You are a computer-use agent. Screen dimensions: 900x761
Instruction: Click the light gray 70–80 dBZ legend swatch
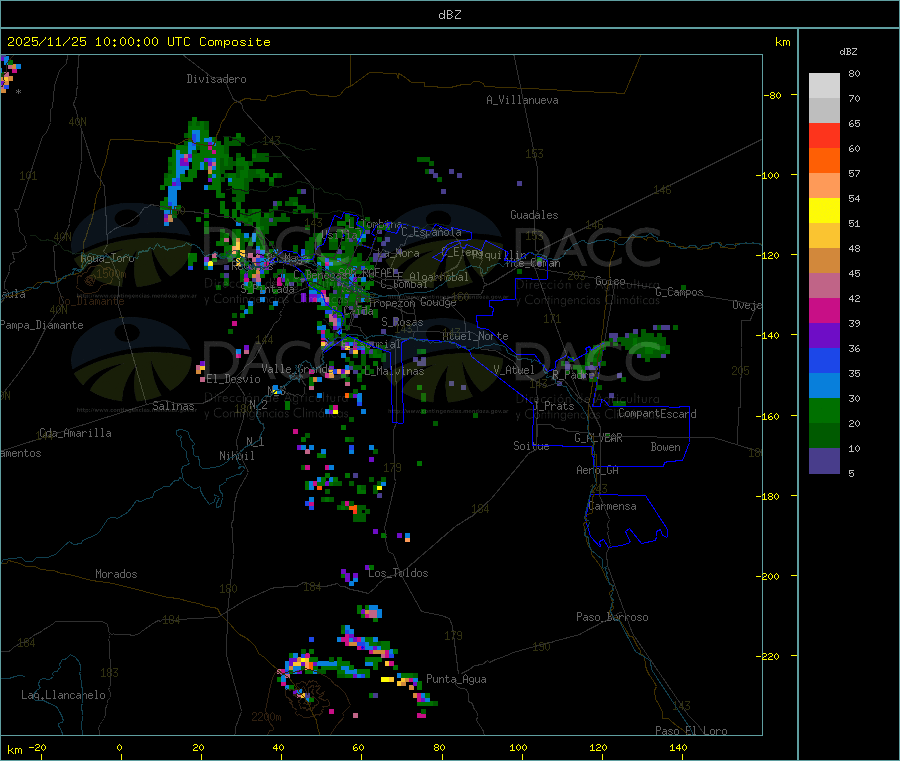[x=824, y=86]
